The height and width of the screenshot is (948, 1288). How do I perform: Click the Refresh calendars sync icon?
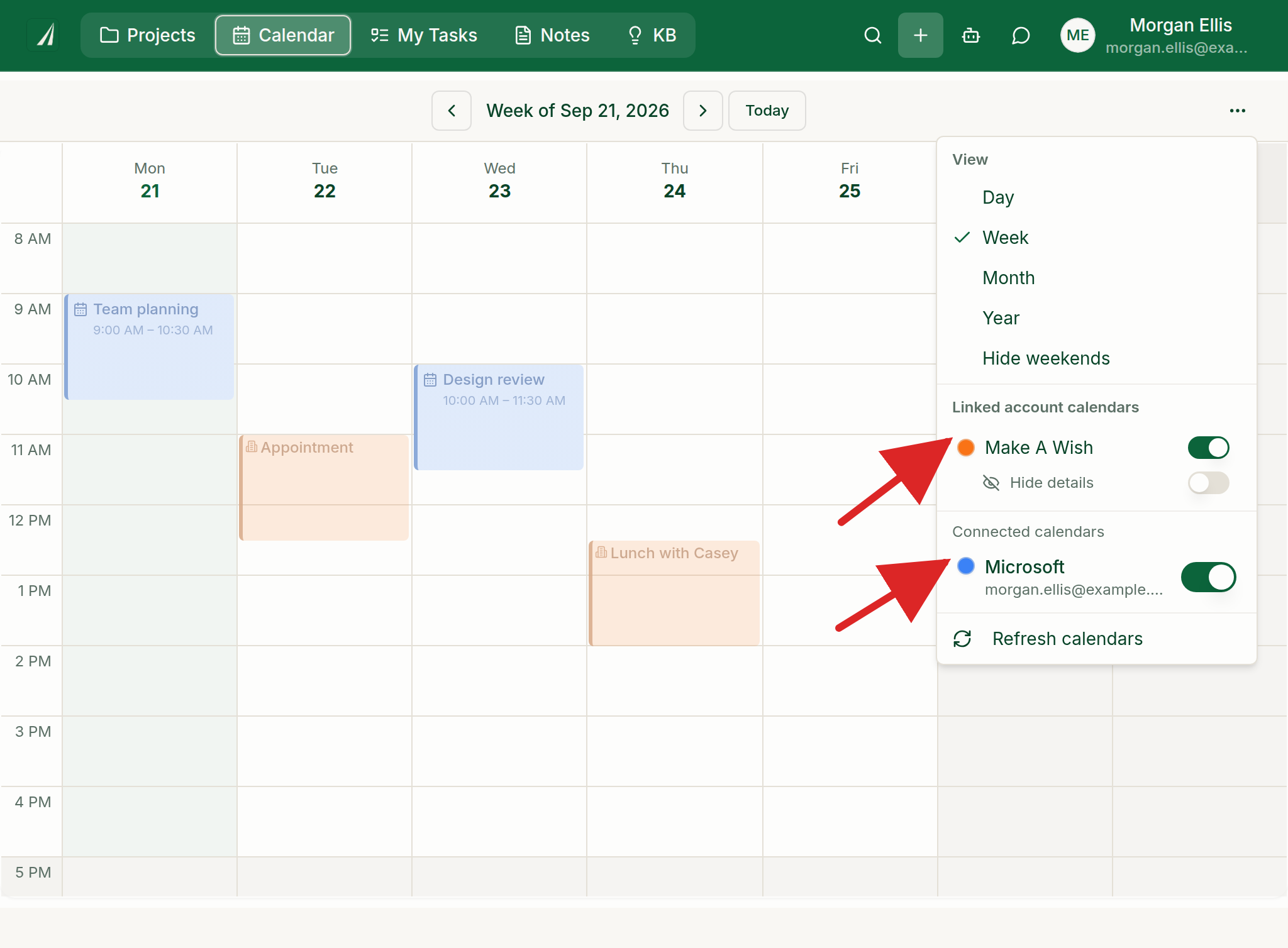click(x=963, y=639)
